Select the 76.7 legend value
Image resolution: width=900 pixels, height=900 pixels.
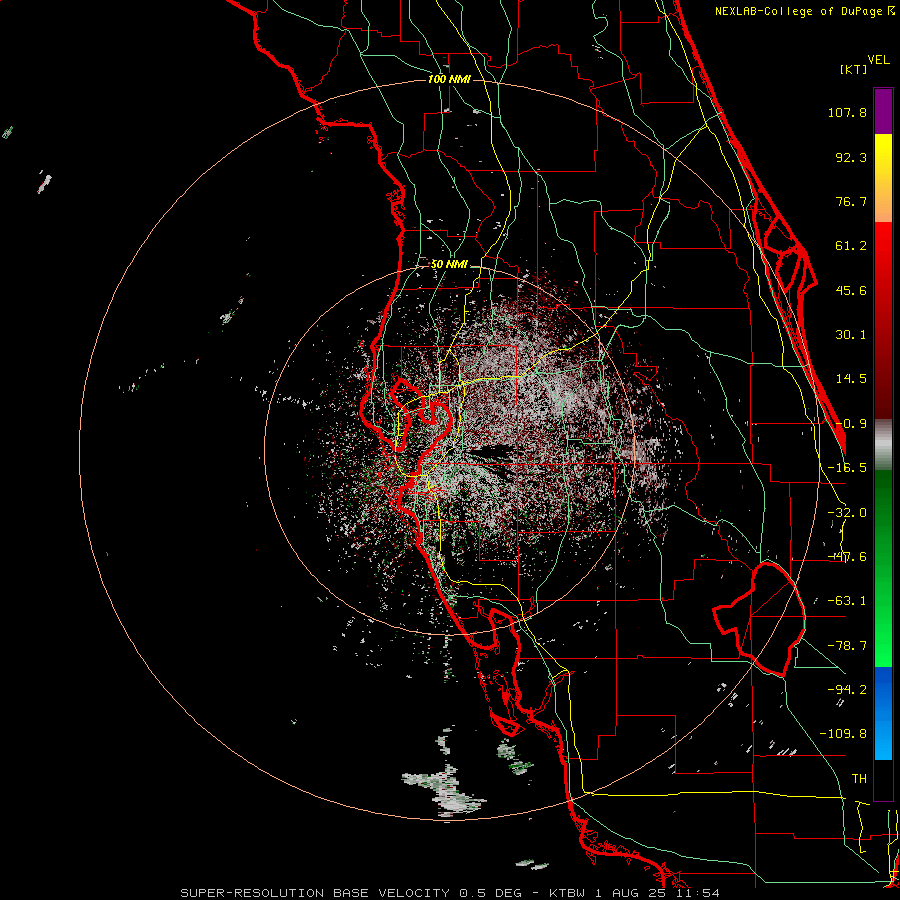[851, 201]
